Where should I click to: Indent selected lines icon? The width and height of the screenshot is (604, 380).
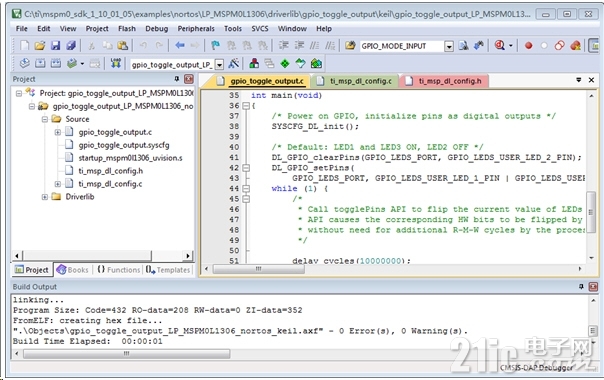[x=284, y=45]
